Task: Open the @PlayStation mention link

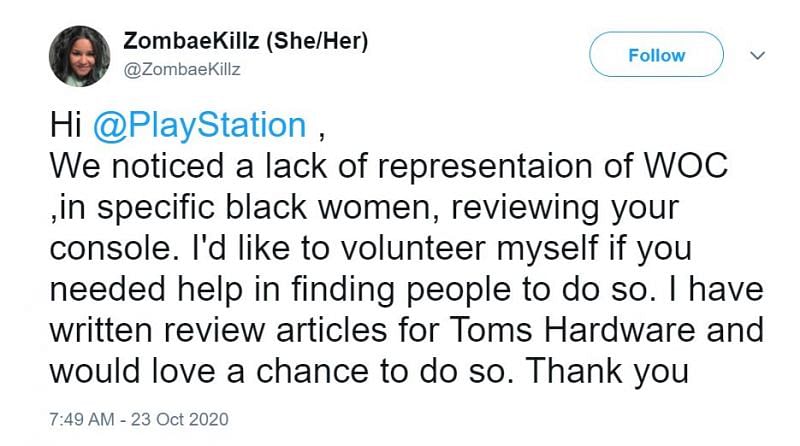Action: click(x=199, y=126)
